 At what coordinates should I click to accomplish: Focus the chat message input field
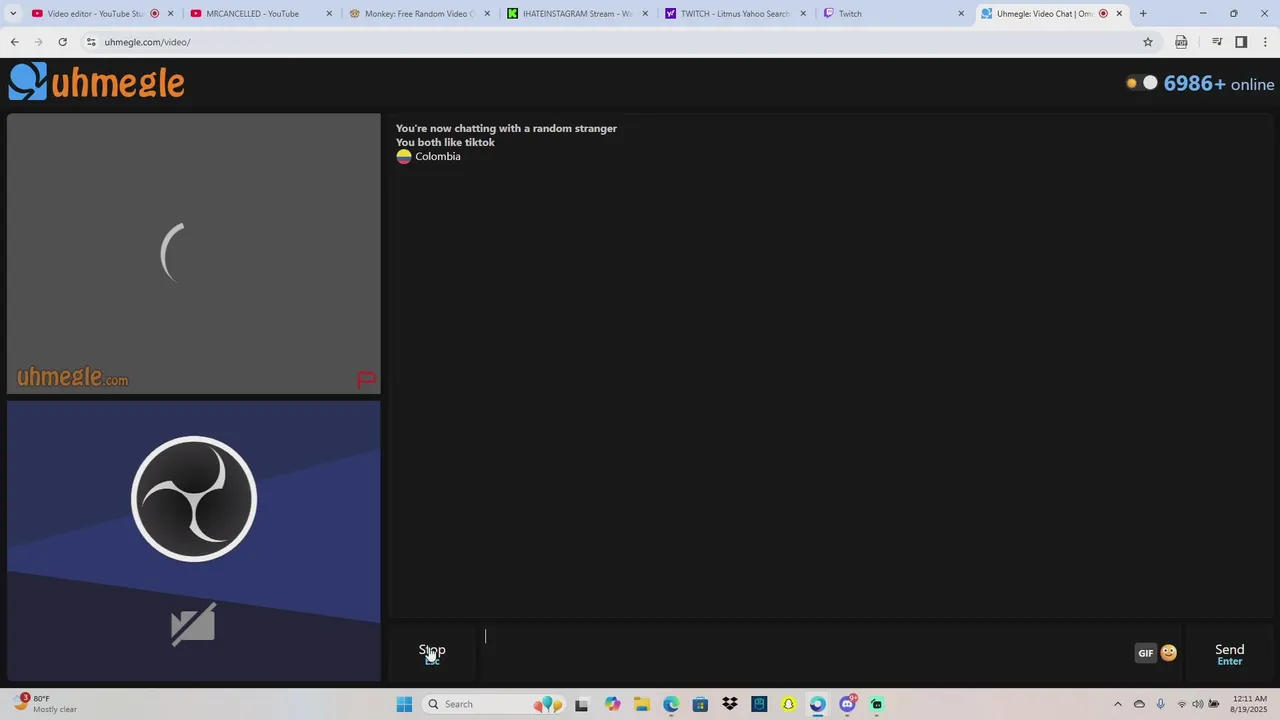(x=805, y=653)
